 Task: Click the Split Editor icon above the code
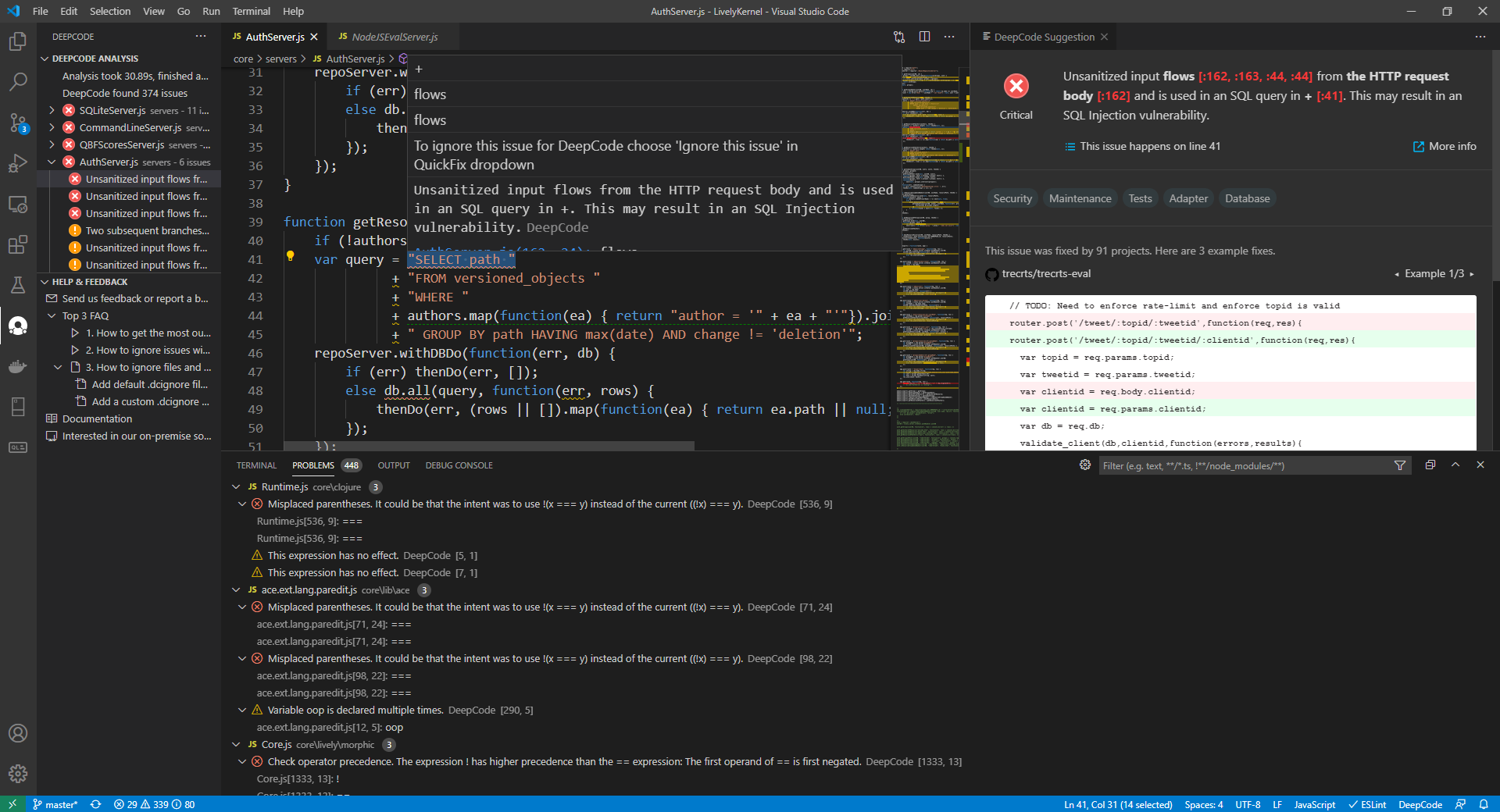(926, 36)
